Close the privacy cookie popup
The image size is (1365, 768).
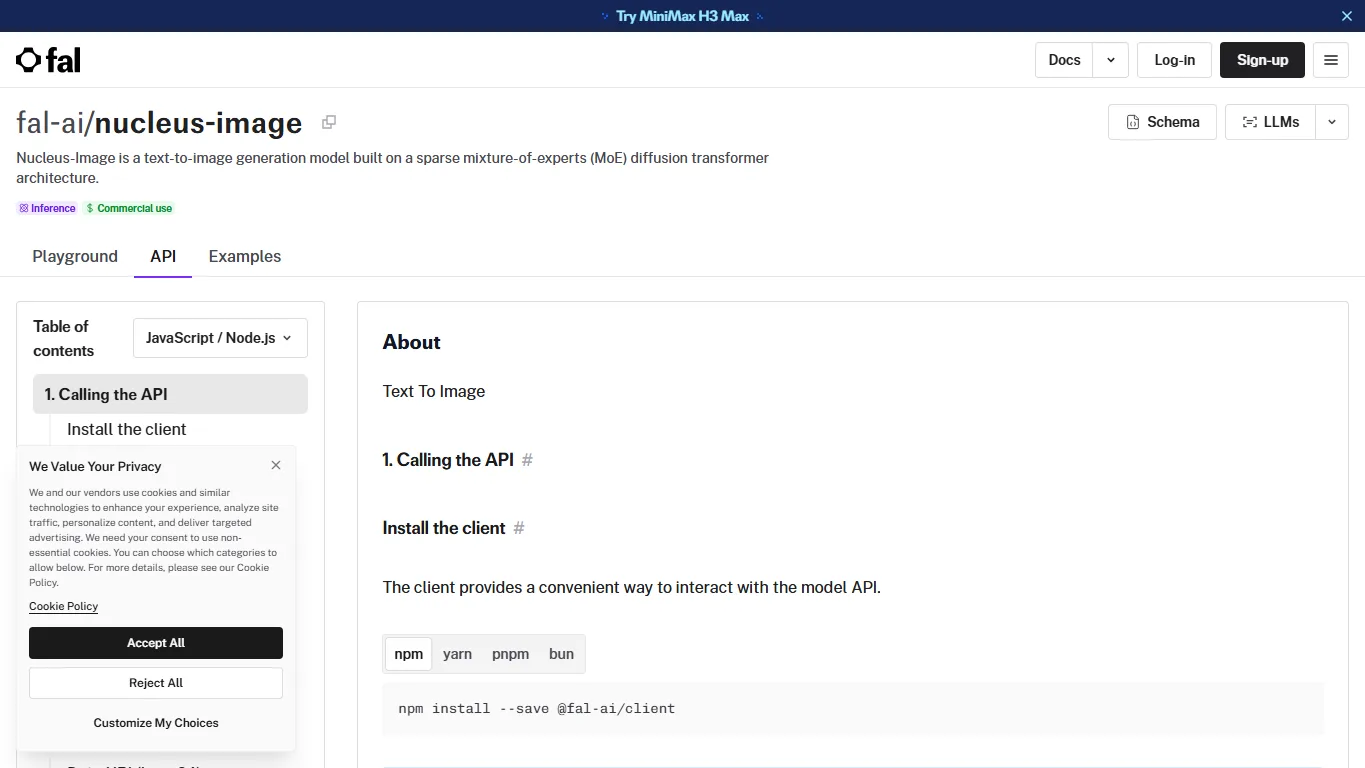[276, 465]
